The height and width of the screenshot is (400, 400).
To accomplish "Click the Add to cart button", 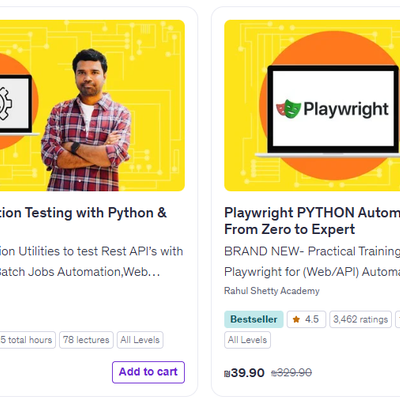I will coord(148,372).
